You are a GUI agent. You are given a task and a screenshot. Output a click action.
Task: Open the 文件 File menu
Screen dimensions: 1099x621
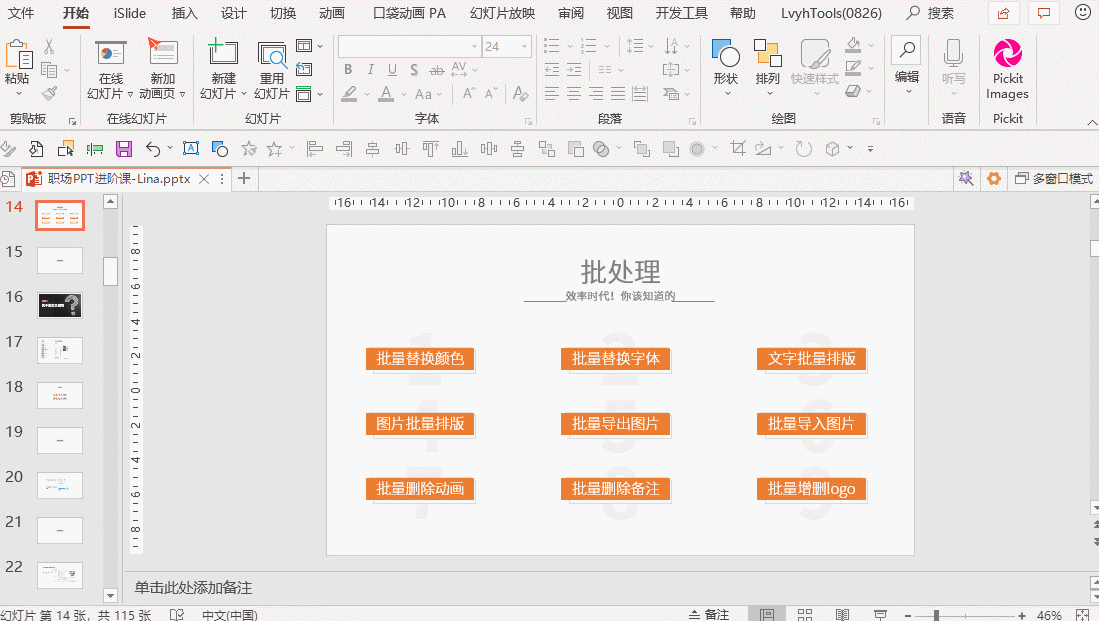[x=21, y=13]
